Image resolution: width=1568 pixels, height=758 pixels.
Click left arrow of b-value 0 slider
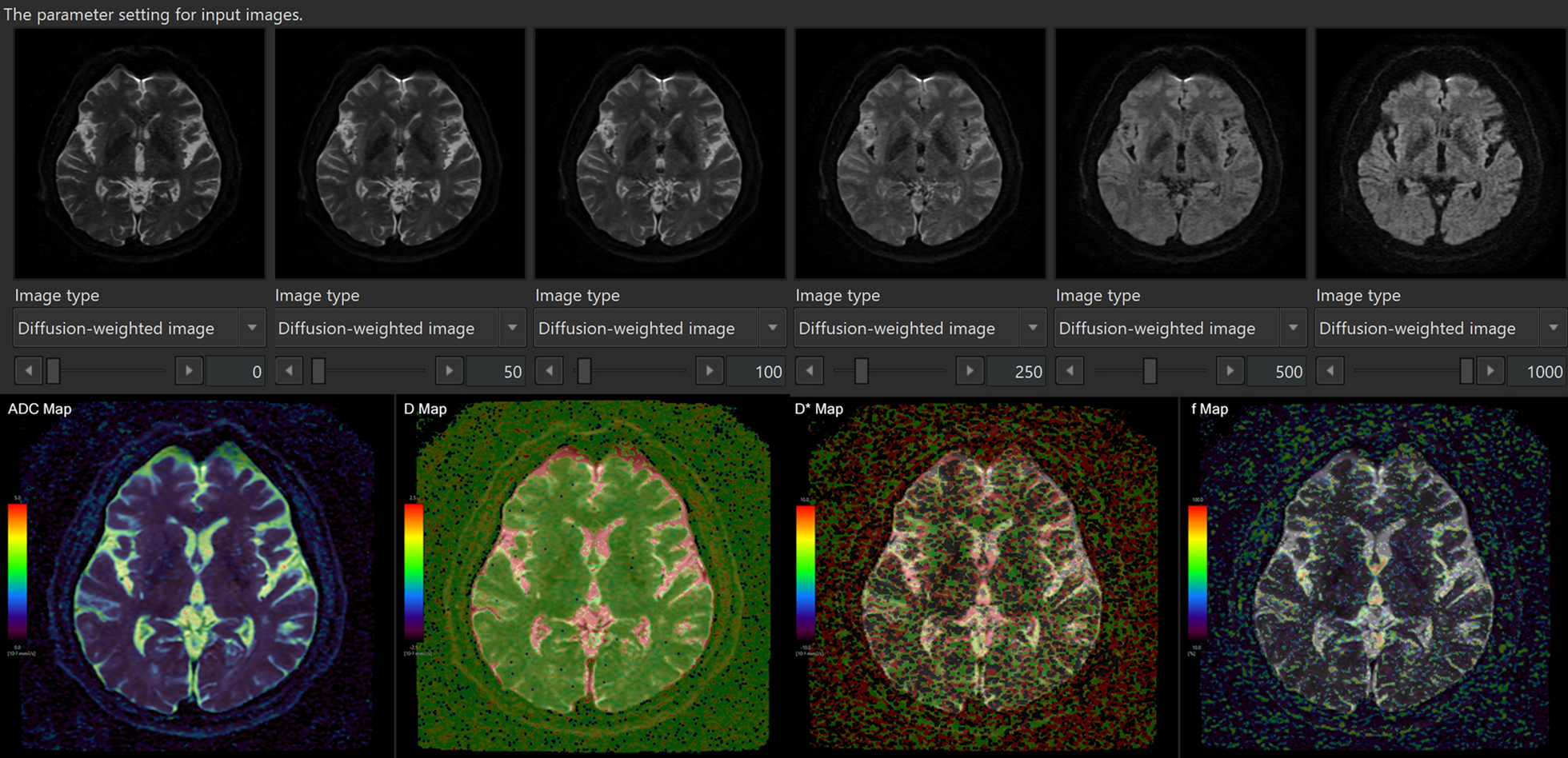click(29, 371)
